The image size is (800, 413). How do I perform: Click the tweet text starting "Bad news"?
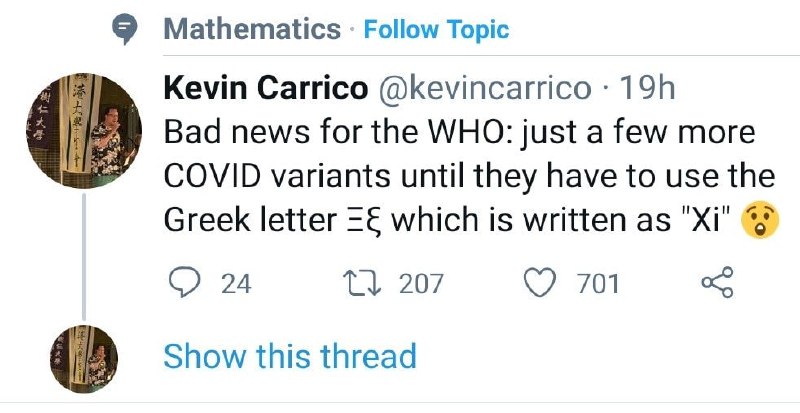457,133
